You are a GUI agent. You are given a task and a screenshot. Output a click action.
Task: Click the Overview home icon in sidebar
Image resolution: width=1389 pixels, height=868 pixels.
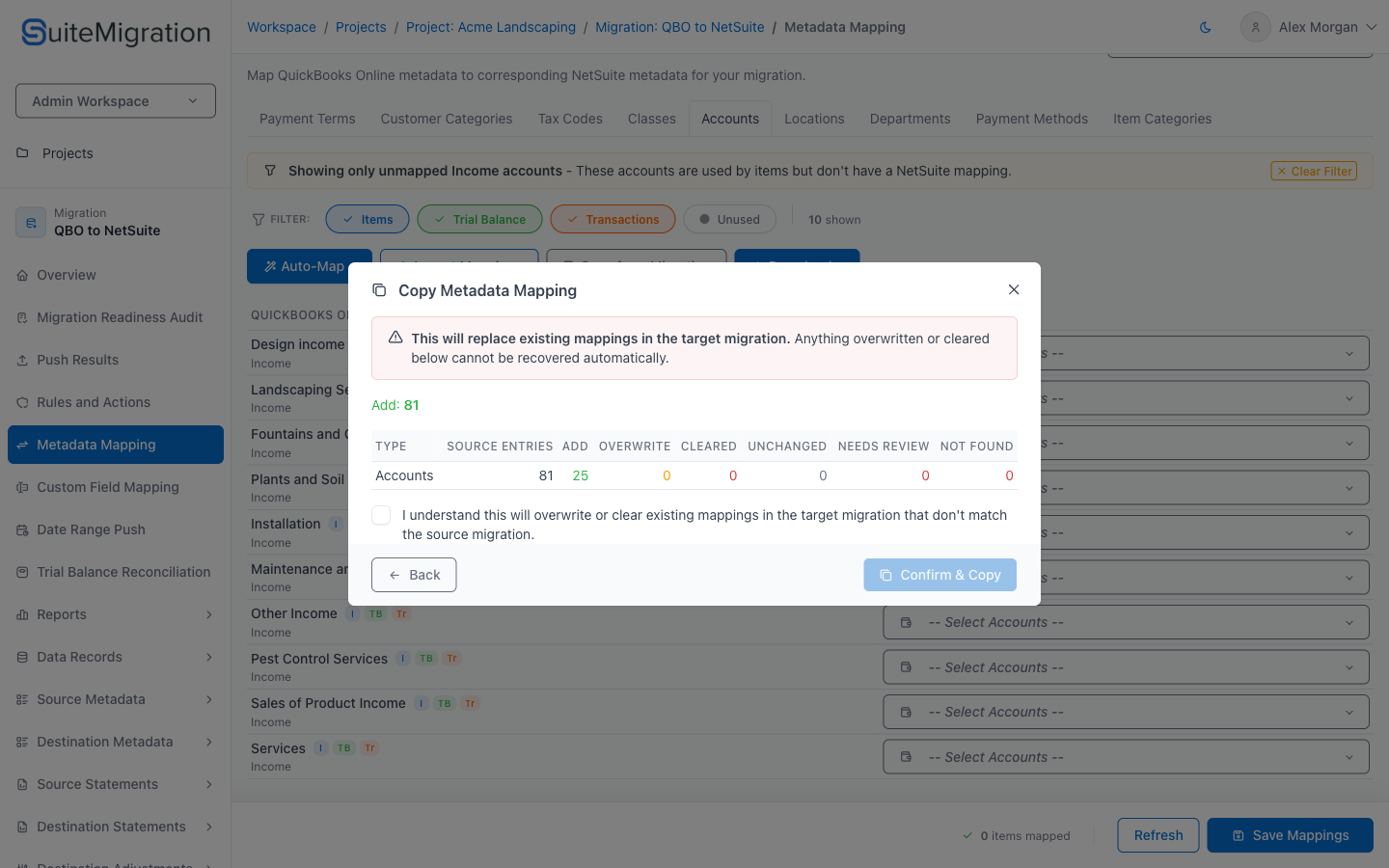coord(22,275)
